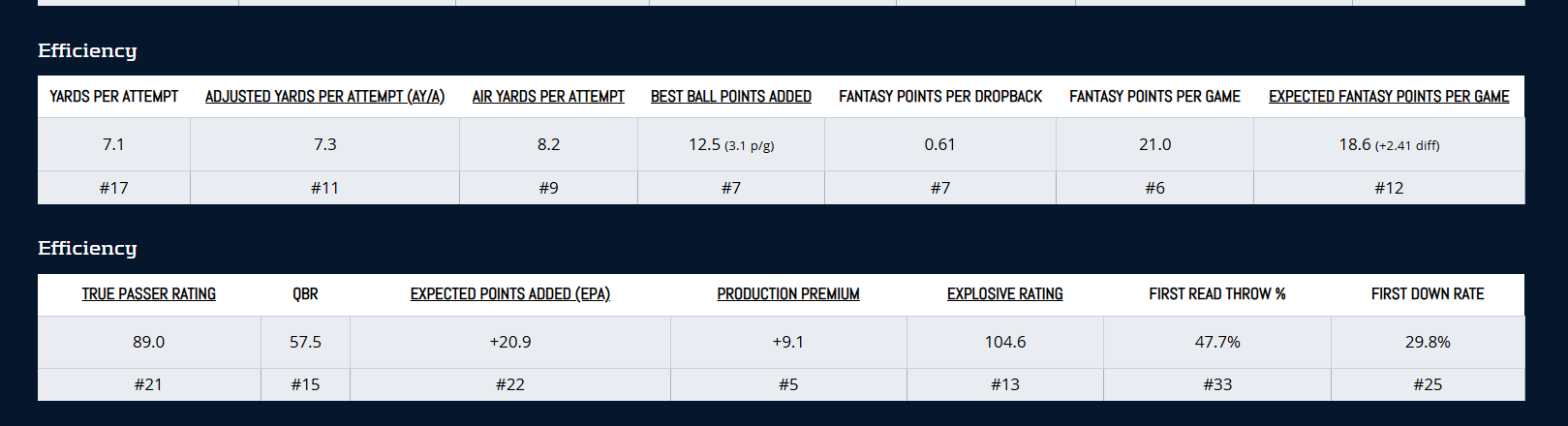The width and height of the screenshot is (1568, 426).
Task: Click the Explosive Rating link
Action: 1004,294
